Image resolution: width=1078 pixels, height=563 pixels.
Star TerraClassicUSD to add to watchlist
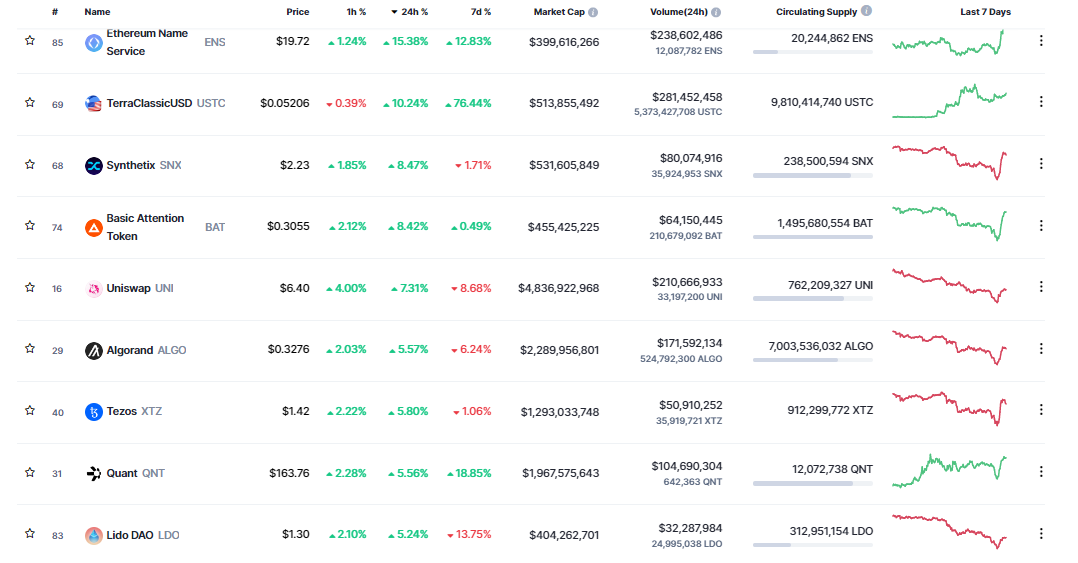click(30, 102)
